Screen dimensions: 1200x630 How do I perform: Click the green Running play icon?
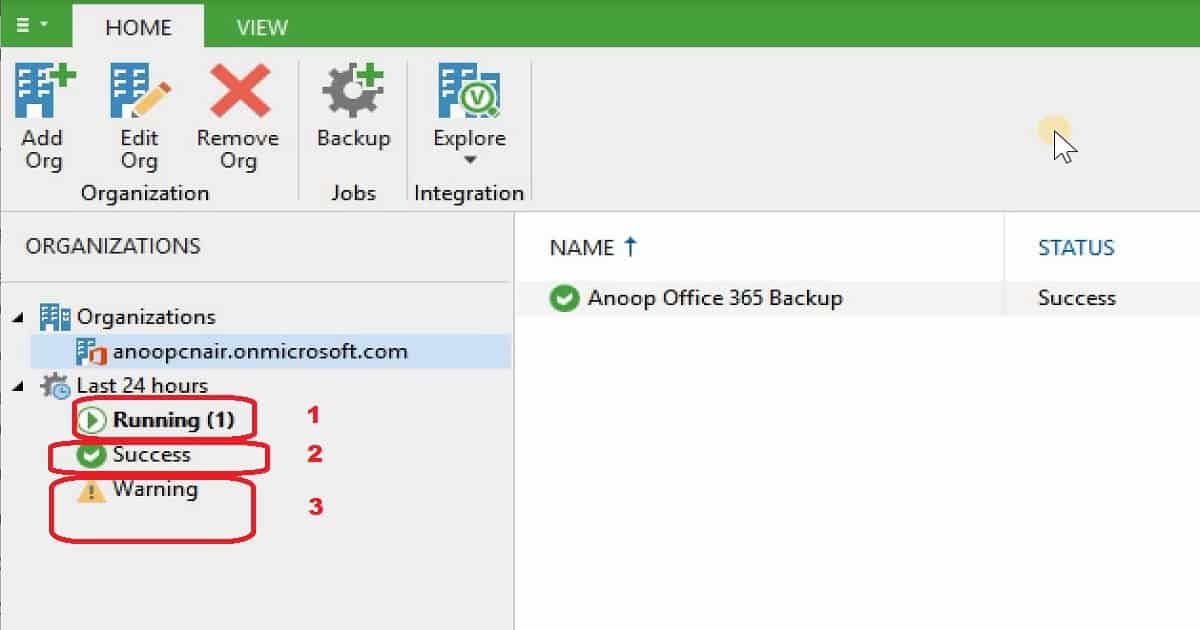pos(91,421)
